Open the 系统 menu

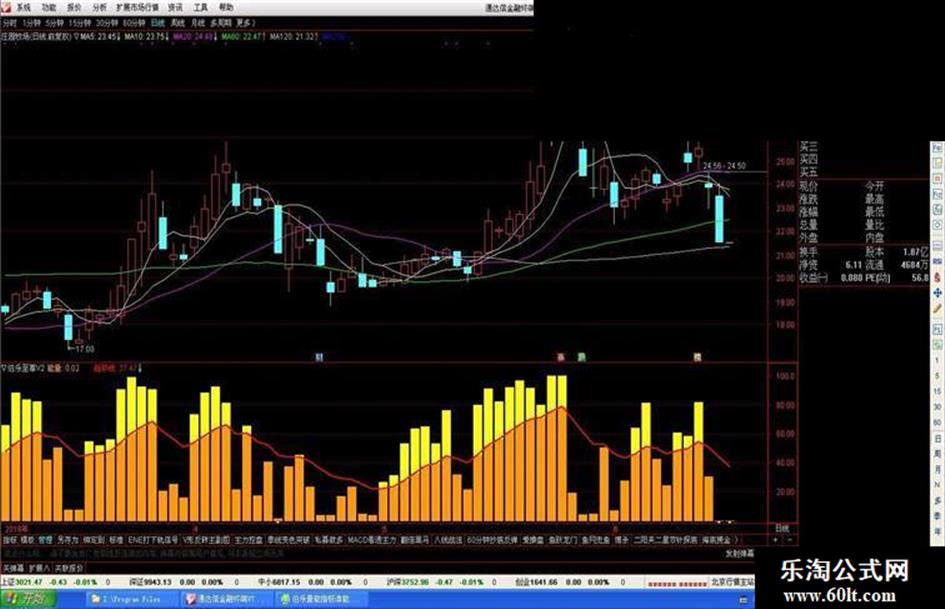[x=23, y=7]
